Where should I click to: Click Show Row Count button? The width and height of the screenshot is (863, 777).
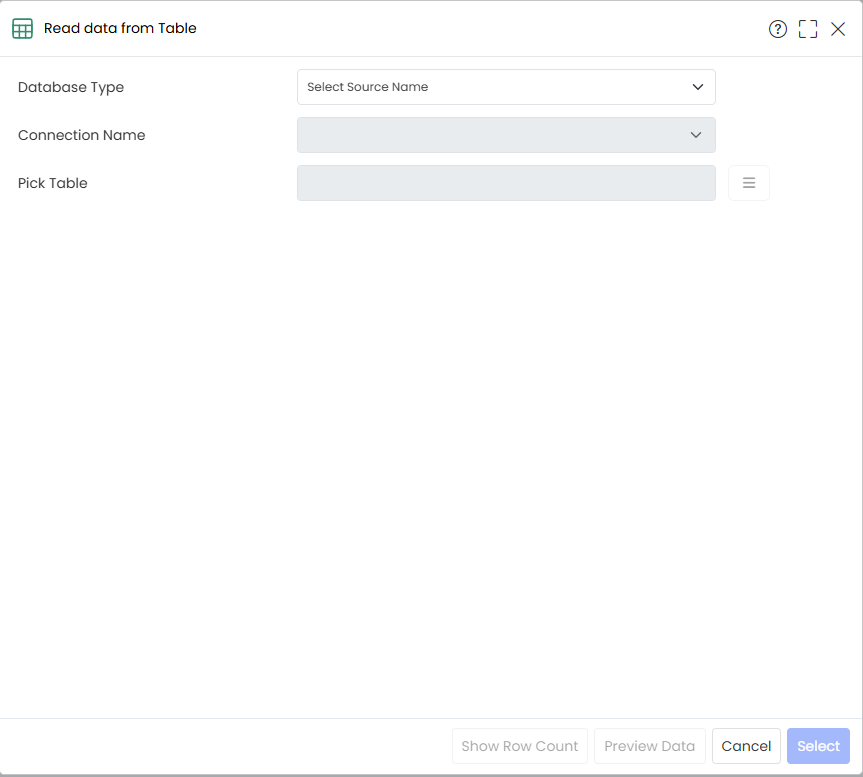tap(520, 746)
